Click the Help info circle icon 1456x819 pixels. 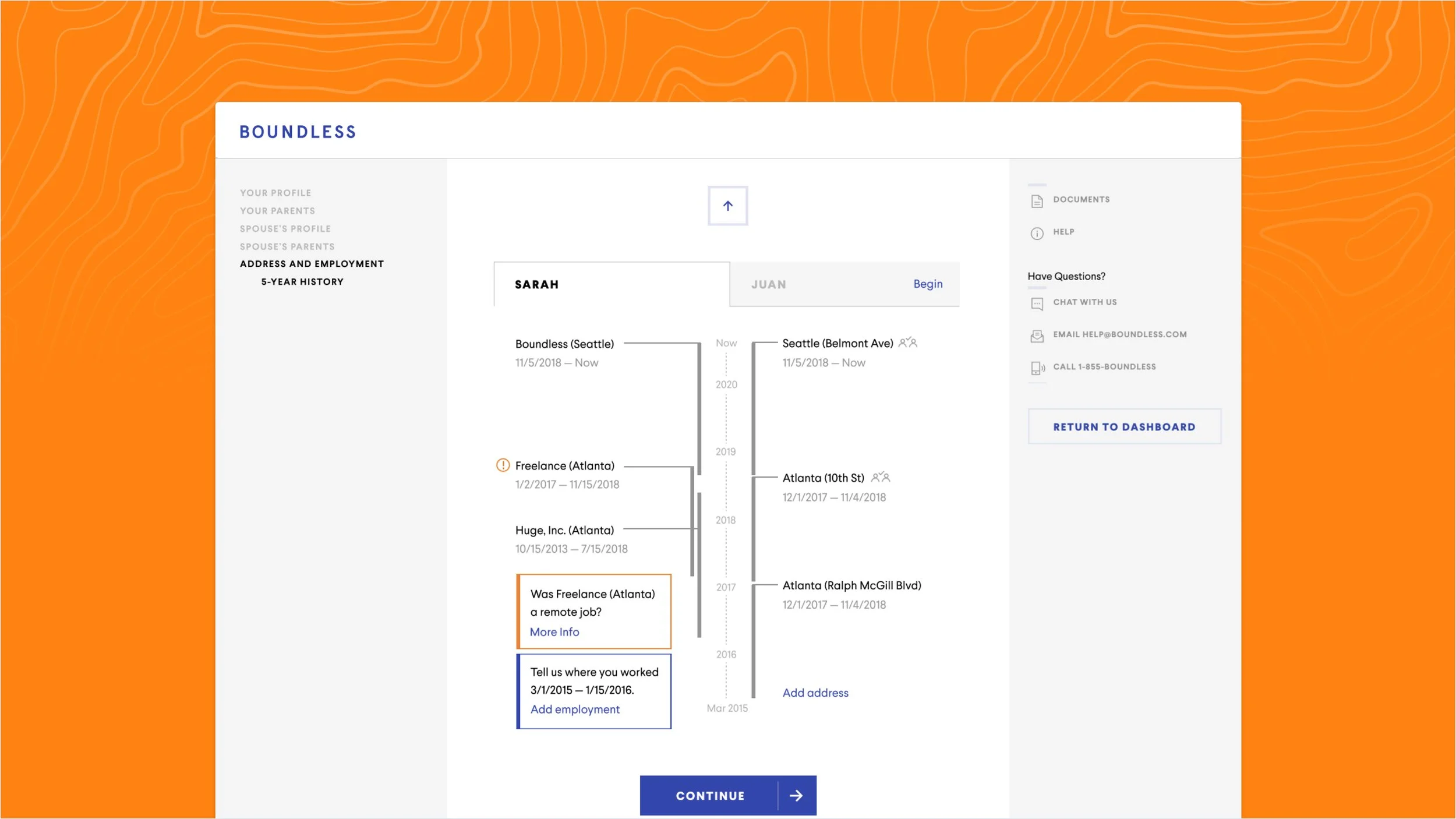(1037, 234)
